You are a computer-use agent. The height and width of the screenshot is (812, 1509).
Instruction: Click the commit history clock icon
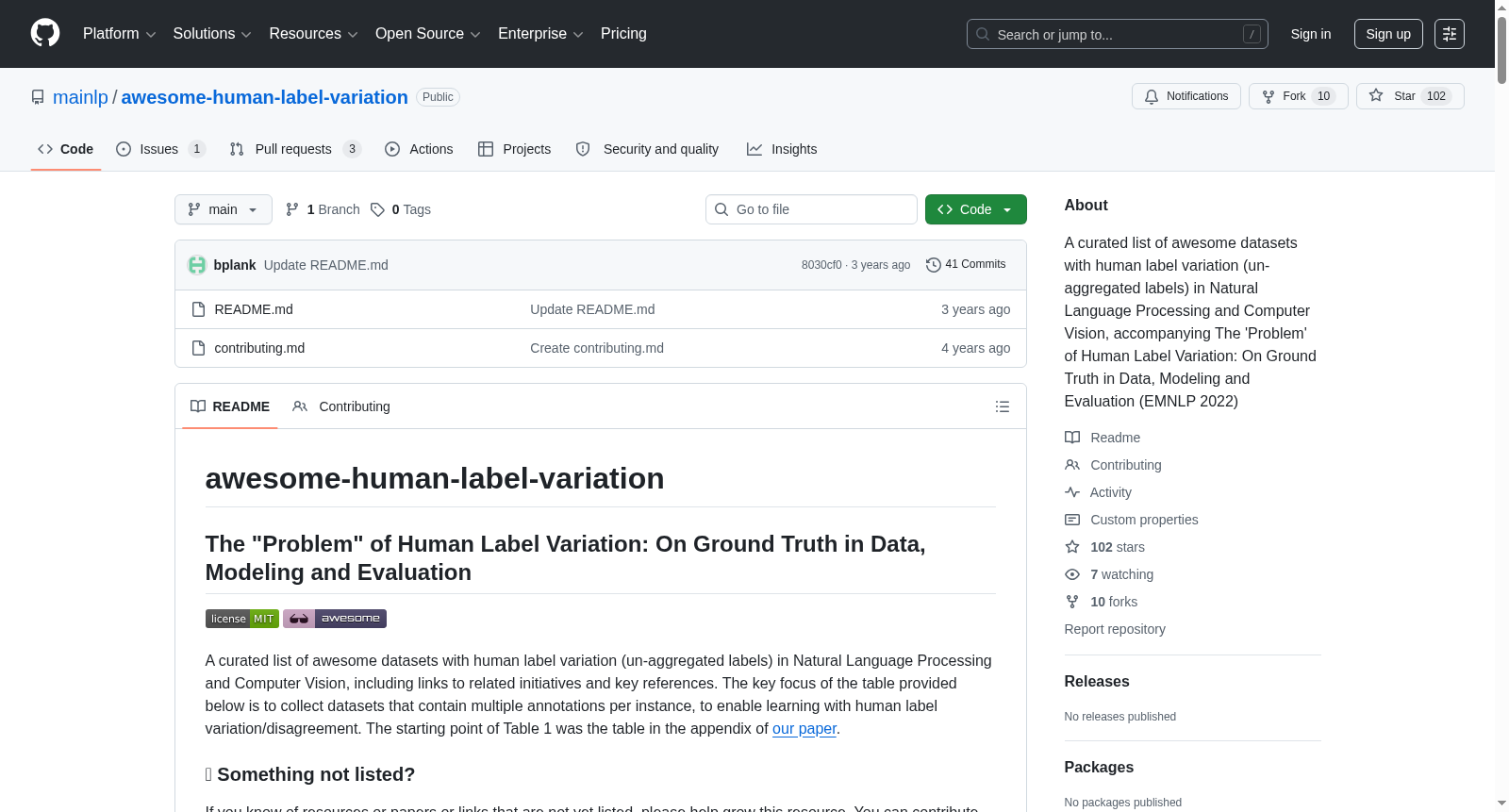934,265
